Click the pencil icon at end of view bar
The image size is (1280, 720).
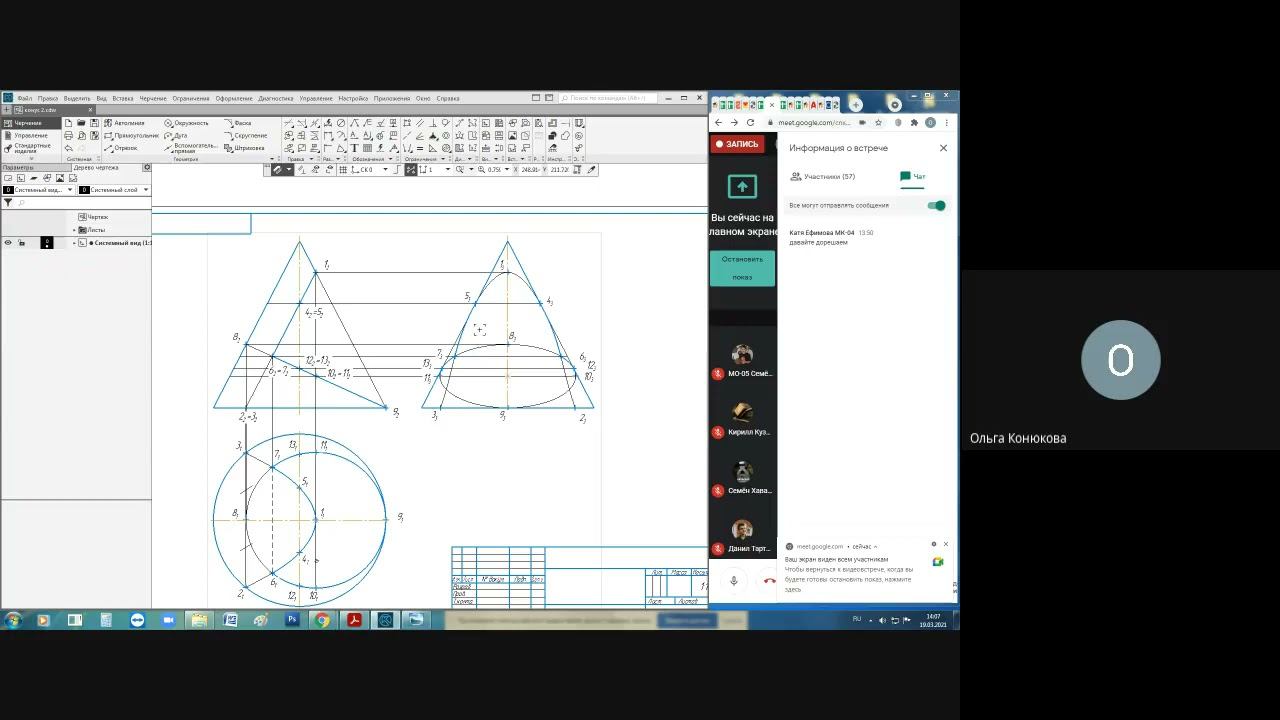pos(592,170)
